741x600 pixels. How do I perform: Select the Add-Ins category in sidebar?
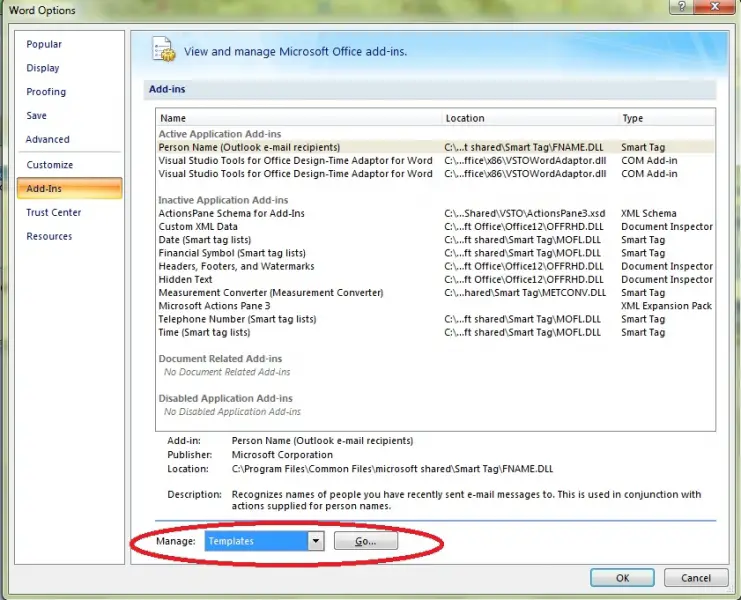tap(69, 188)
